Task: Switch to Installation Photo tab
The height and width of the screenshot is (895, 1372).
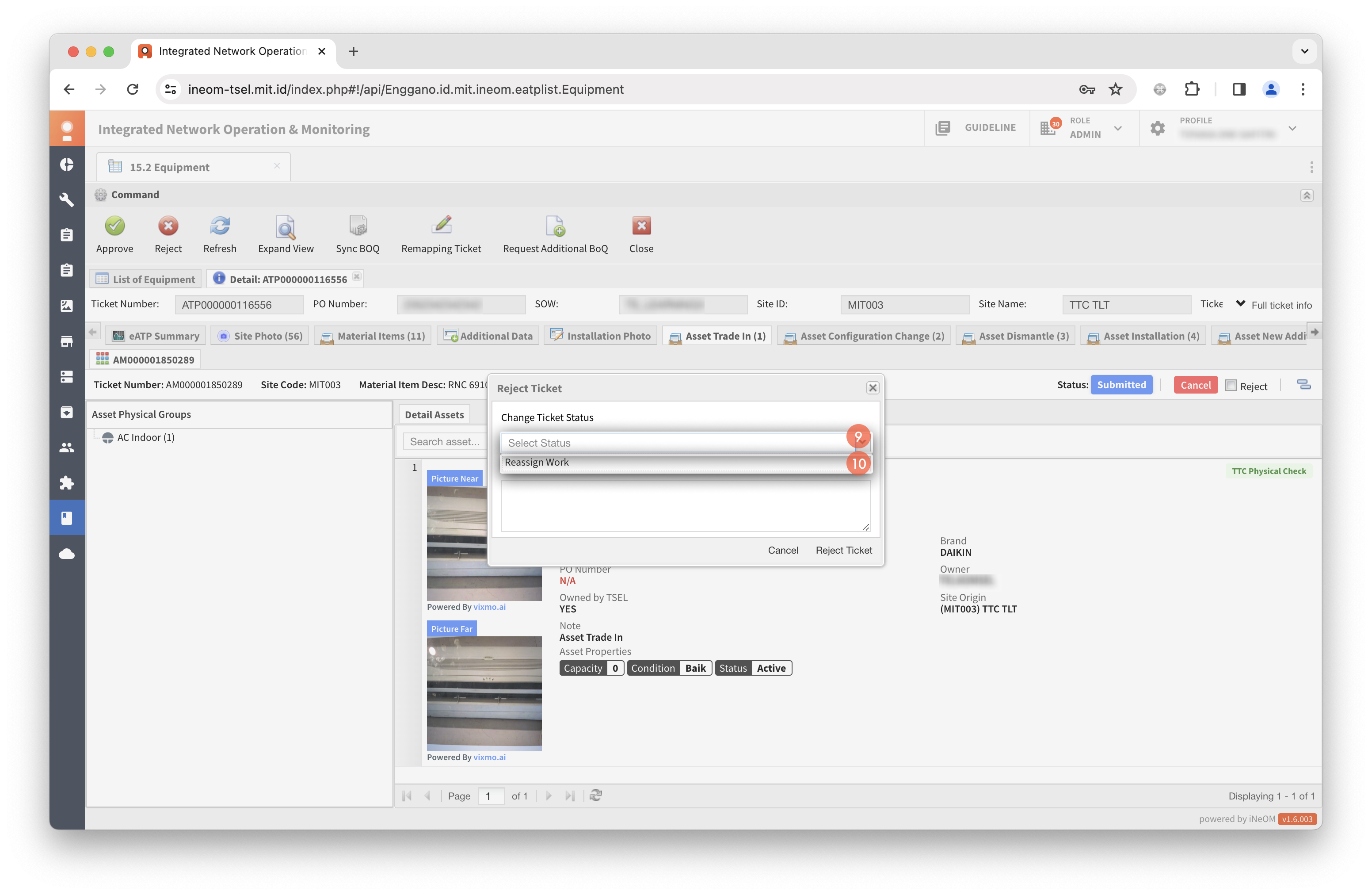Action: 601,336
